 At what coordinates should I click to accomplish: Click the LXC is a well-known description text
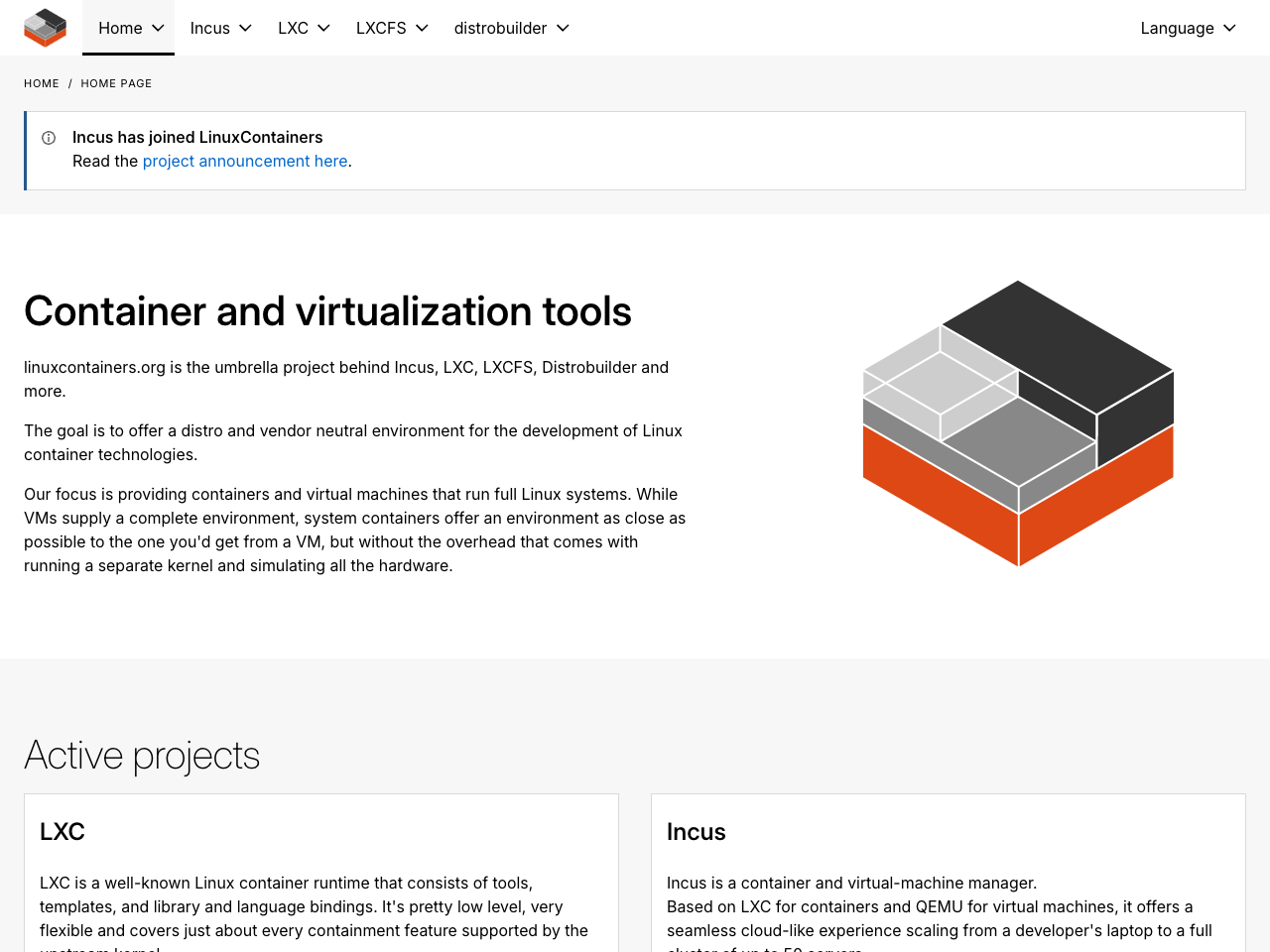pyautogui.click(x=315, y=912)
